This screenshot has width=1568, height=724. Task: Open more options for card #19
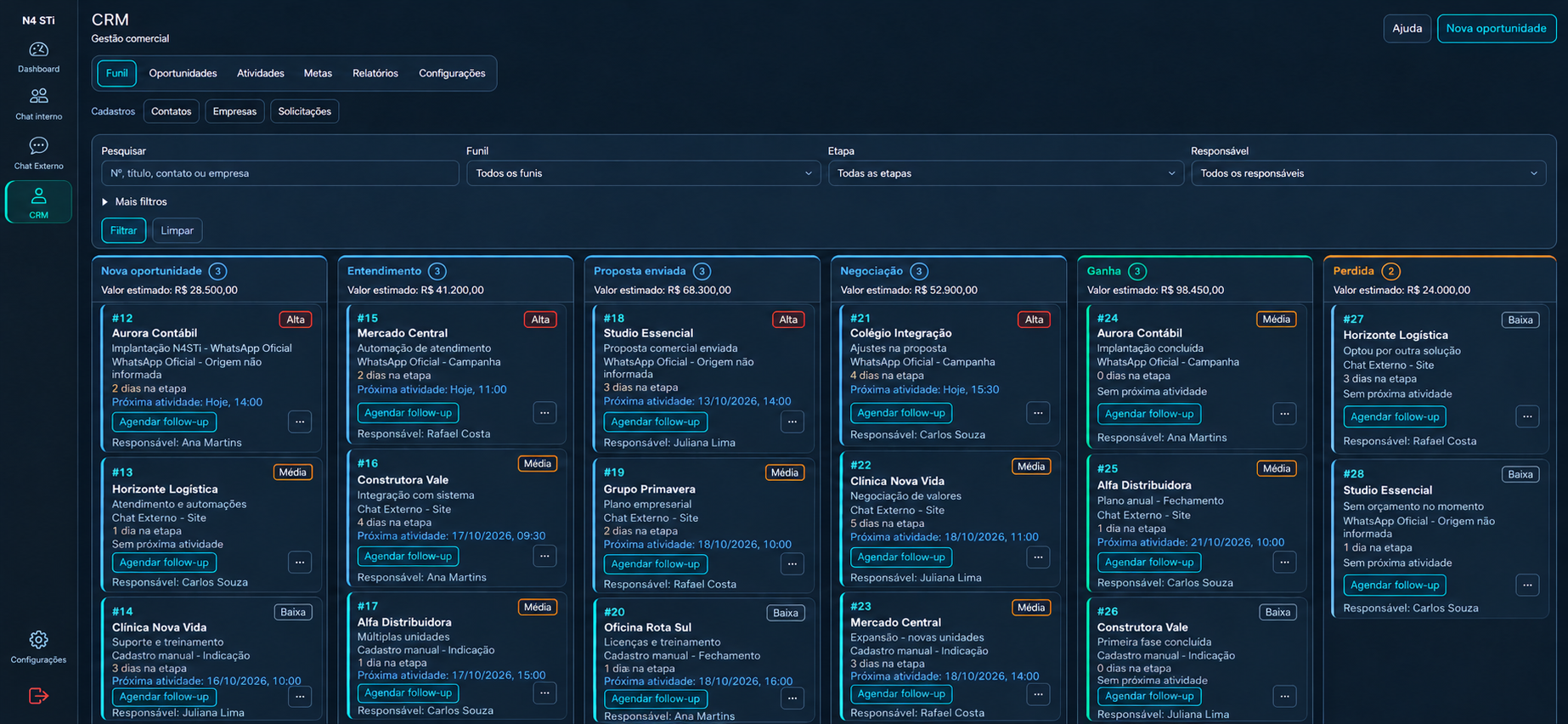(x=792, y=564)
